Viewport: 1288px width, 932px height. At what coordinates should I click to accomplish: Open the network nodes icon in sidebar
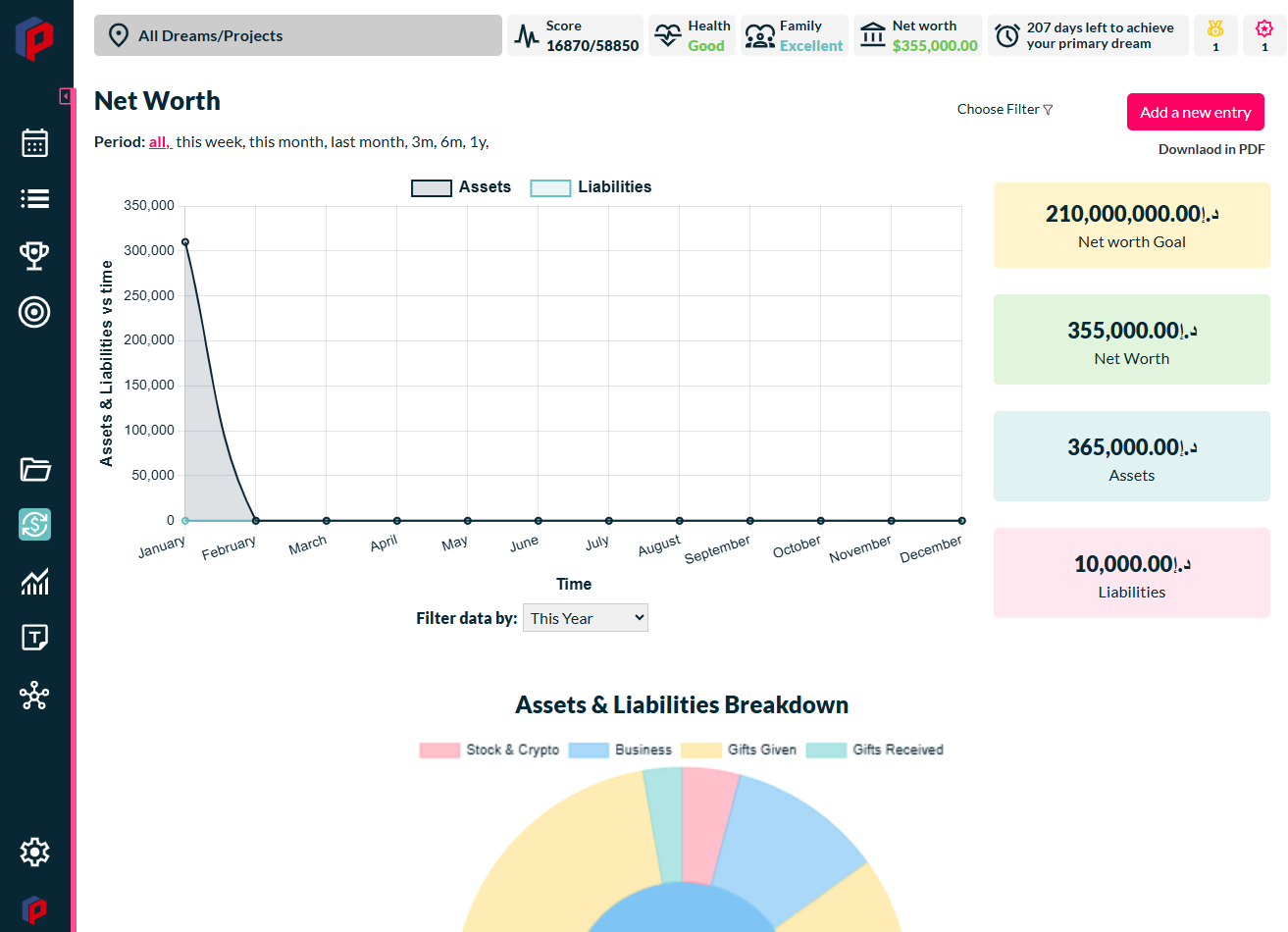click(x=34, y=696)
